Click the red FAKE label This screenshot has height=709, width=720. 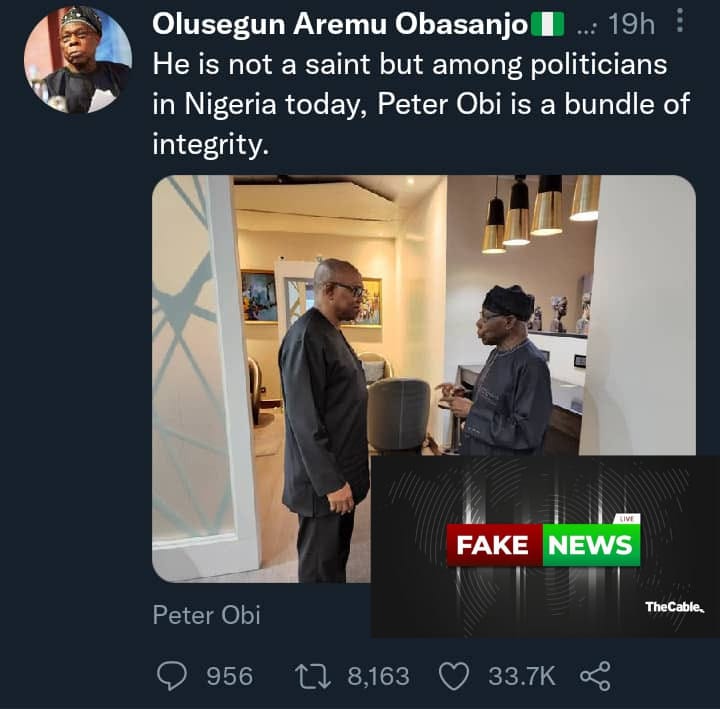[495, 545]
